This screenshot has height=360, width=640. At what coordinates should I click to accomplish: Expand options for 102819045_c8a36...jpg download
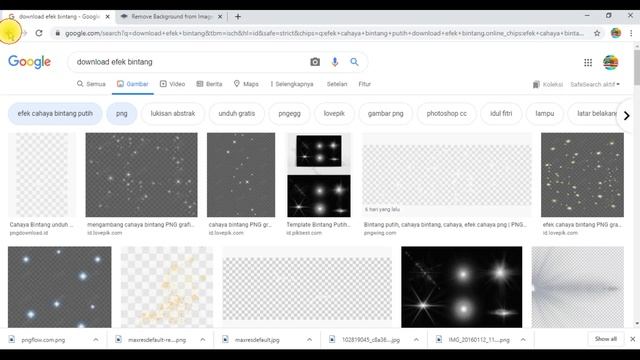pos(416,340)
